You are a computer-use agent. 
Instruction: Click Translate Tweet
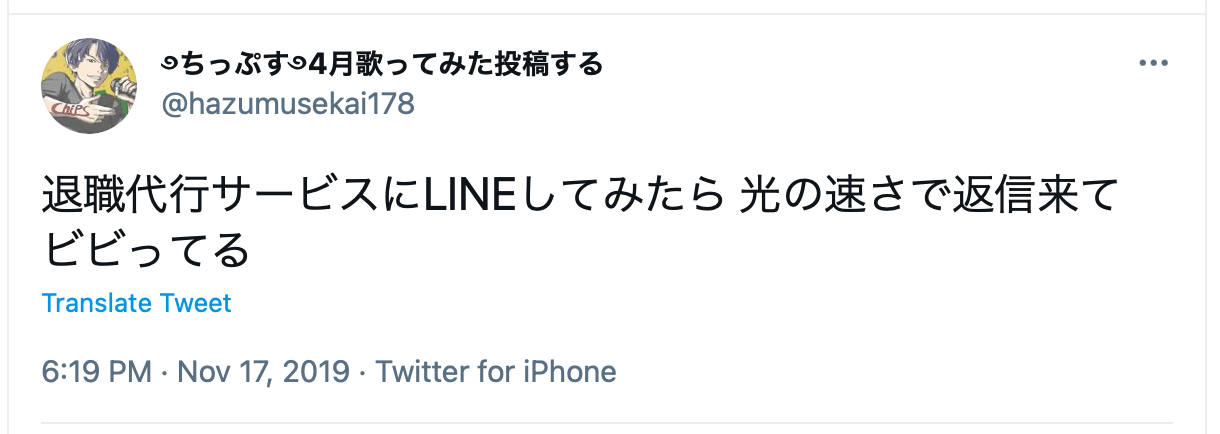click(137, 303)
